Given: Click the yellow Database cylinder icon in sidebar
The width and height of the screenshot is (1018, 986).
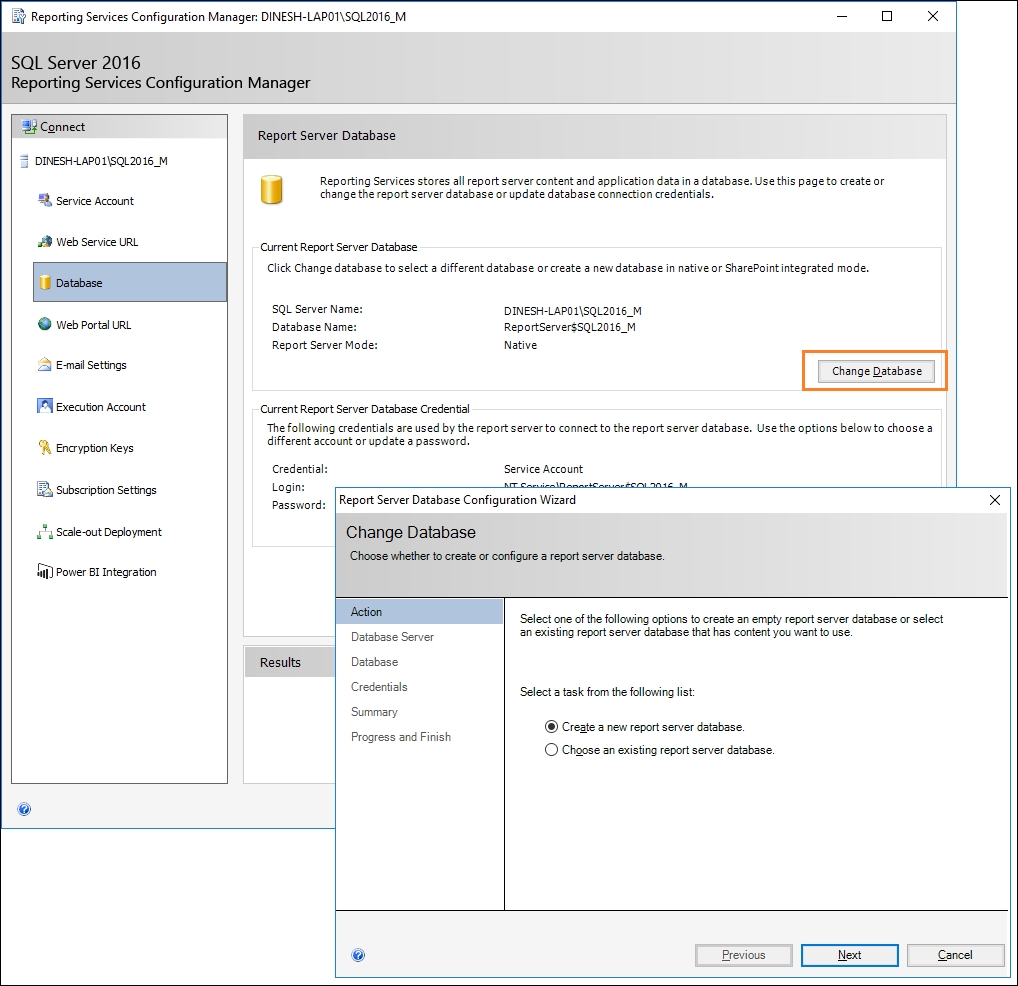Looking at the screenshot, I should 45,282.
